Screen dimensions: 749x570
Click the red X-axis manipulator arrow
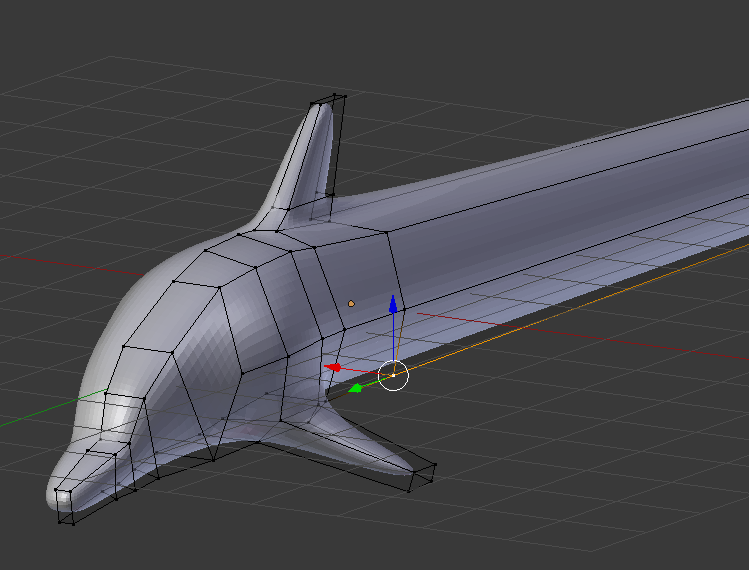pos(333,367)
